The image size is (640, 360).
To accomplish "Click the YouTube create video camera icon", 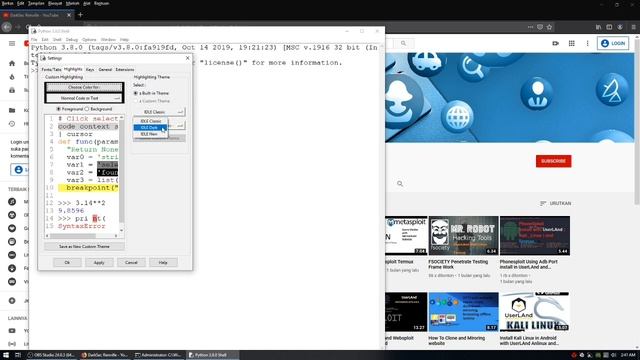I will (x=556, y=43).
